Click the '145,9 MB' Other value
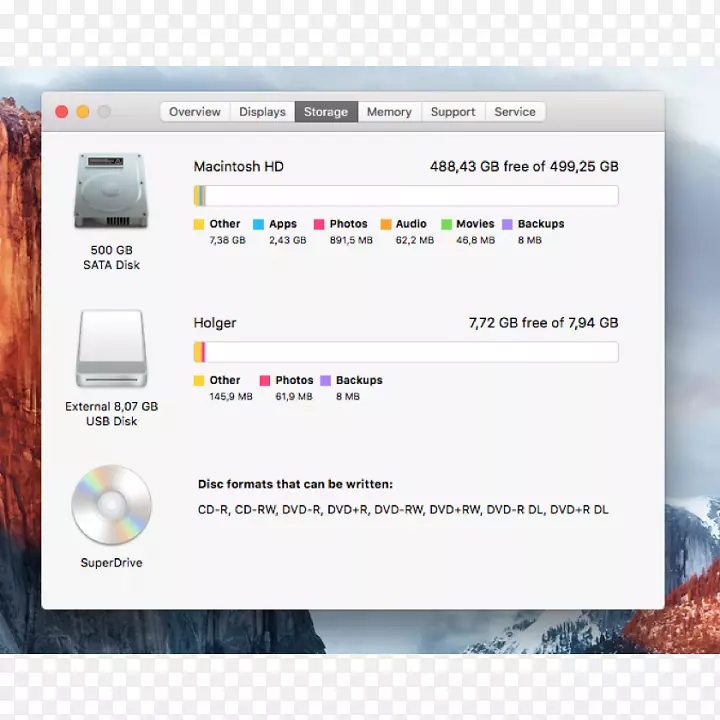 (x=231, y=396)
